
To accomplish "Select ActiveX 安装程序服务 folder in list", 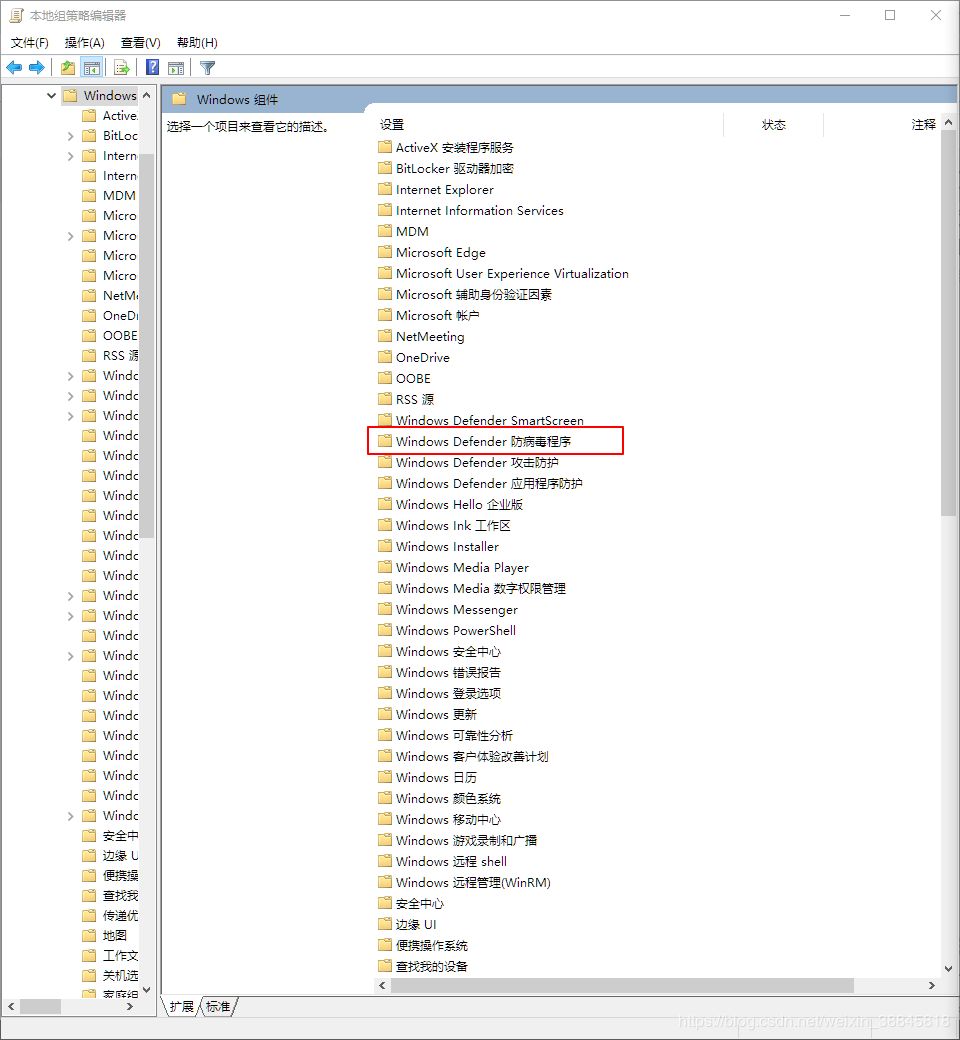I will click(x=446, y=147).
